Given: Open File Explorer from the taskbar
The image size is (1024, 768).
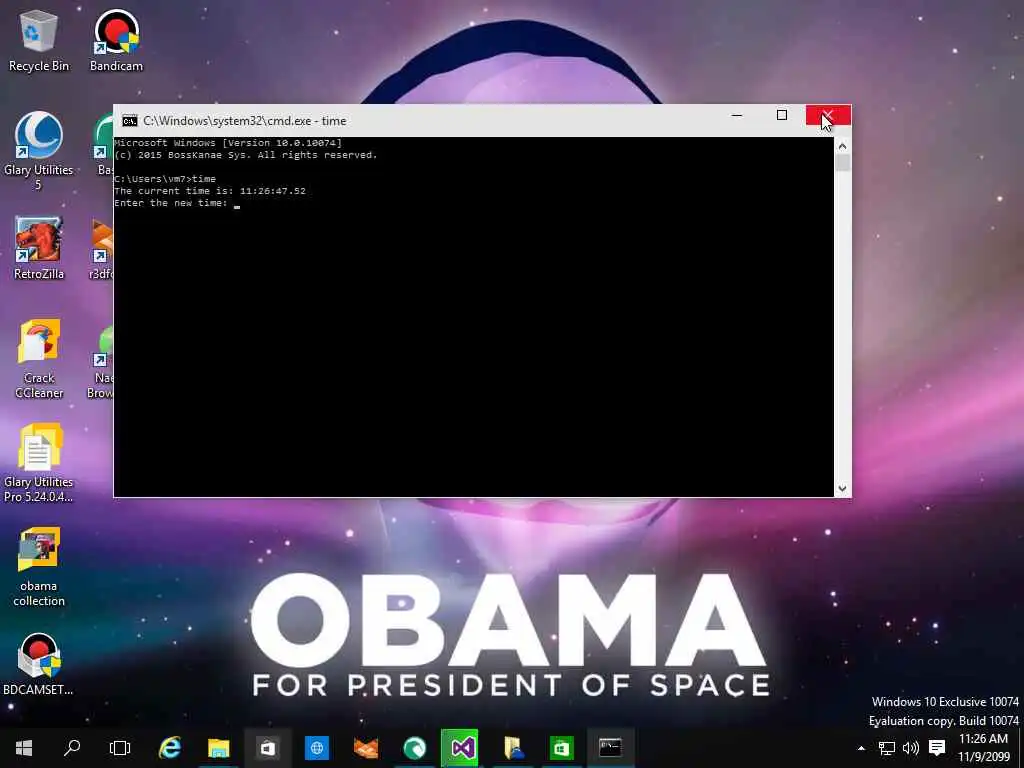Looking at the screenshot, I should click(219, 748).
